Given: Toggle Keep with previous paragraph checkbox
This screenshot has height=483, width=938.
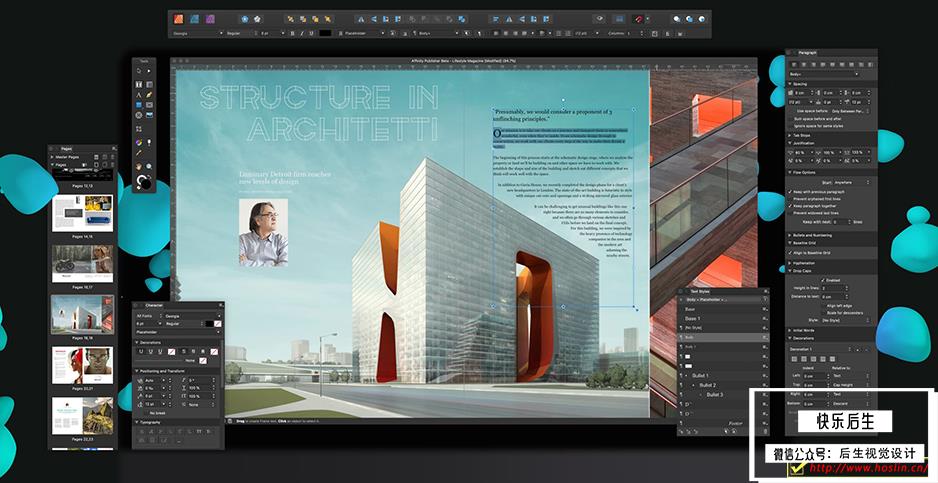Looking at the screenshot, I should (x=790, y=192).
